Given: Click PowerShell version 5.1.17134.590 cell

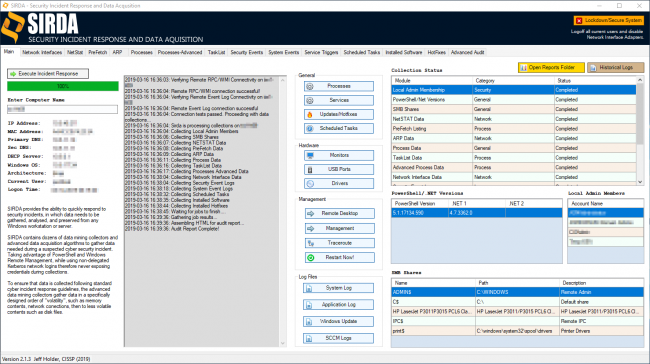Looking at the screenshot, I should coord(420,213).
